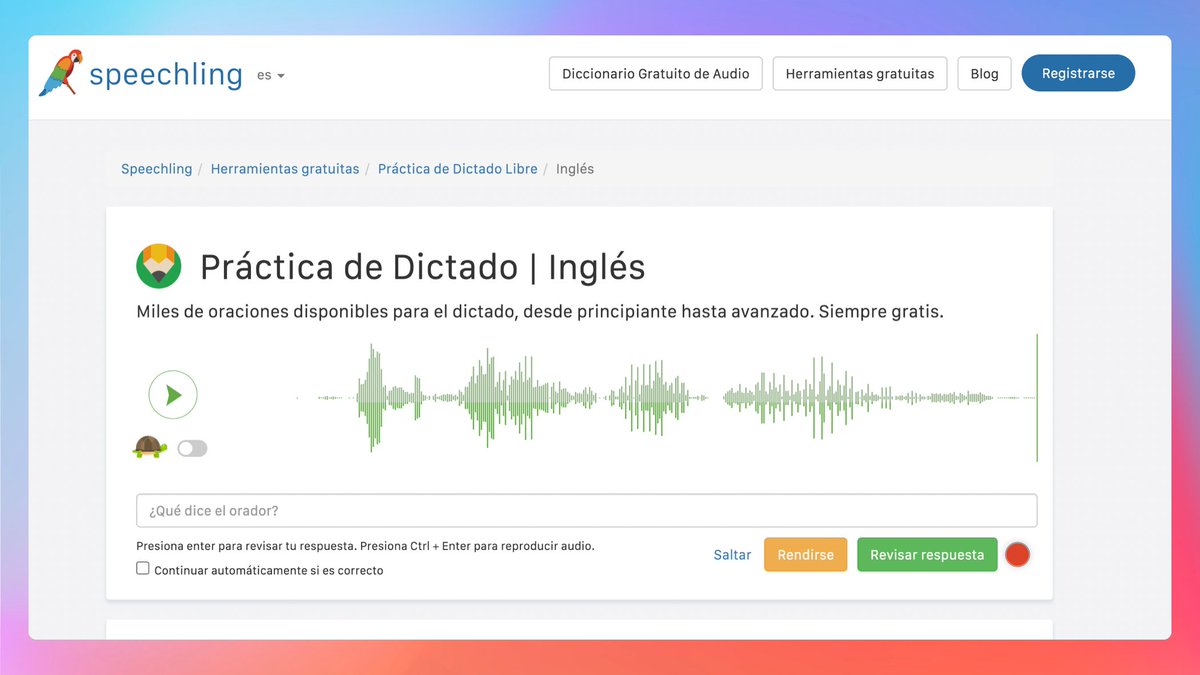1200x675 pixels.
Task: Open the Herramientas gratuitas breadcrumb link
Action: point(285,169)
